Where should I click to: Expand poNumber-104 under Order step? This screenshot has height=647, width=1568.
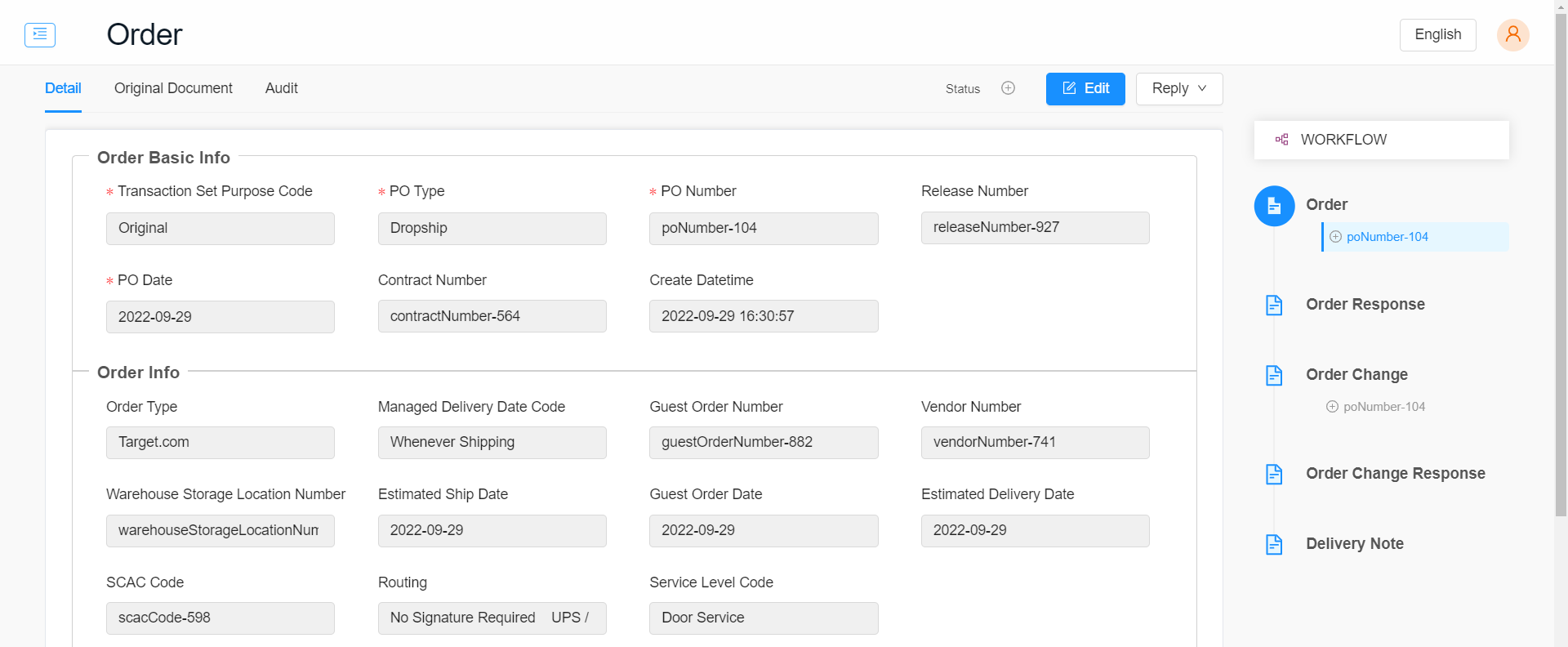(1335, 237)
